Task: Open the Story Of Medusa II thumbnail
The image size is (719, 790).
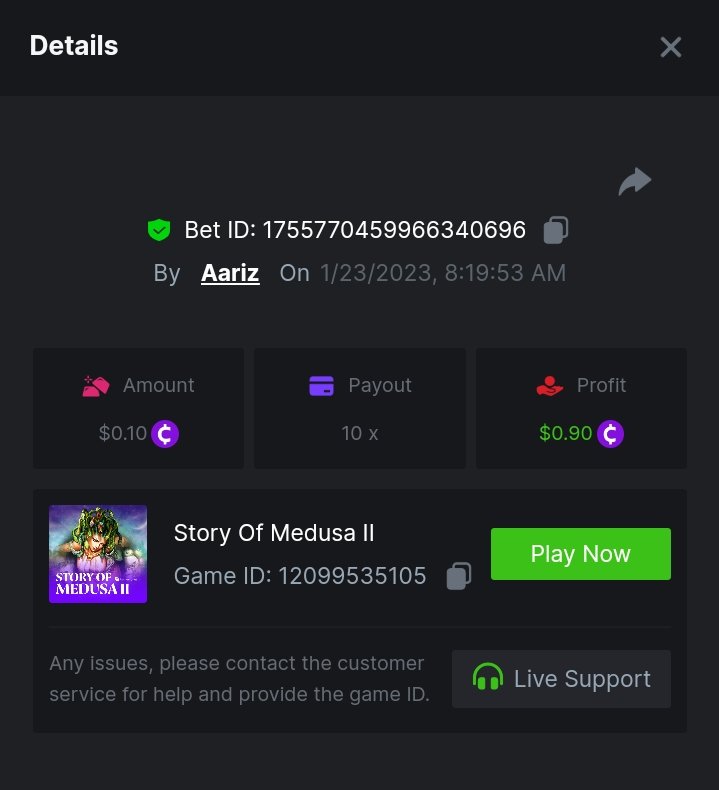Action: [x=98, y=554]
